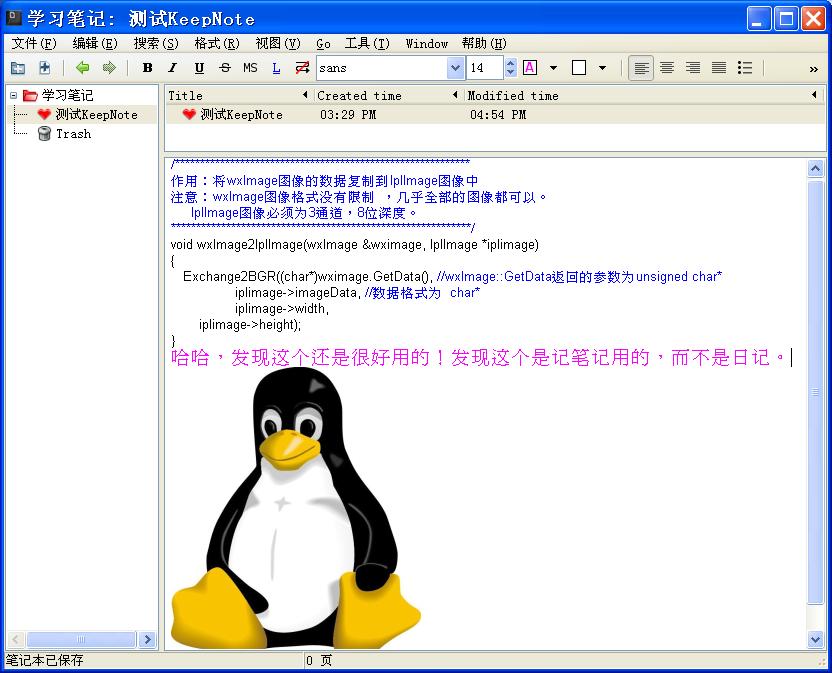Select Trash in the tree

pyautogui.click(x=74, y=134)
